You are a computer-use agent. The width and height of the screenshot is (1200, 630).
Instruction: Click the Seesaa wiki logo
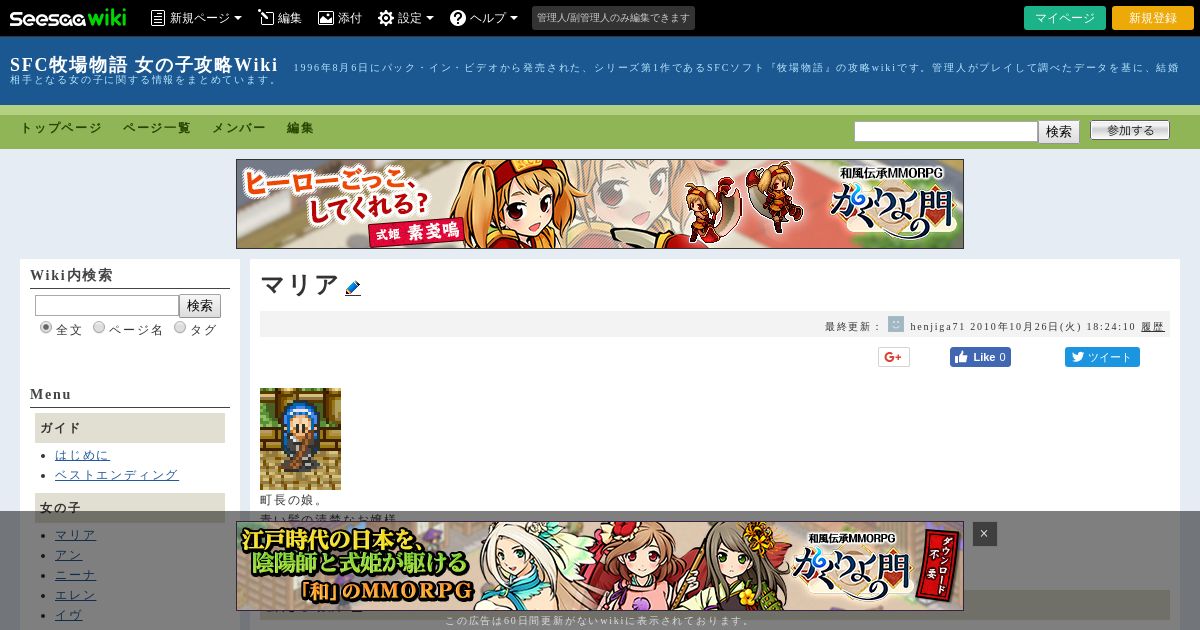68,18
